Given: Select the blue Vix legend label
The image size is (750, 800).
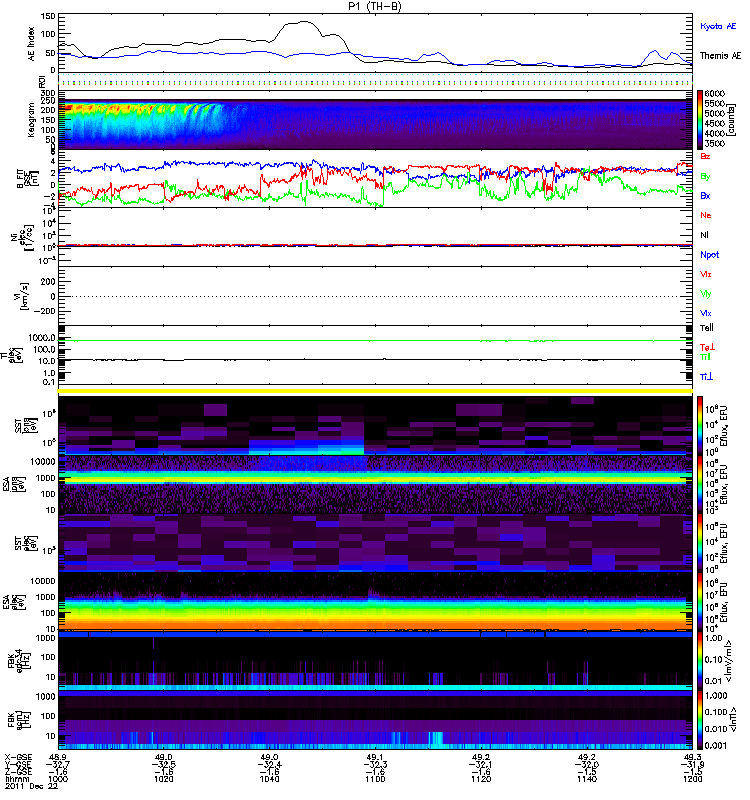Looking at the screenshot, I should (706, 313).
